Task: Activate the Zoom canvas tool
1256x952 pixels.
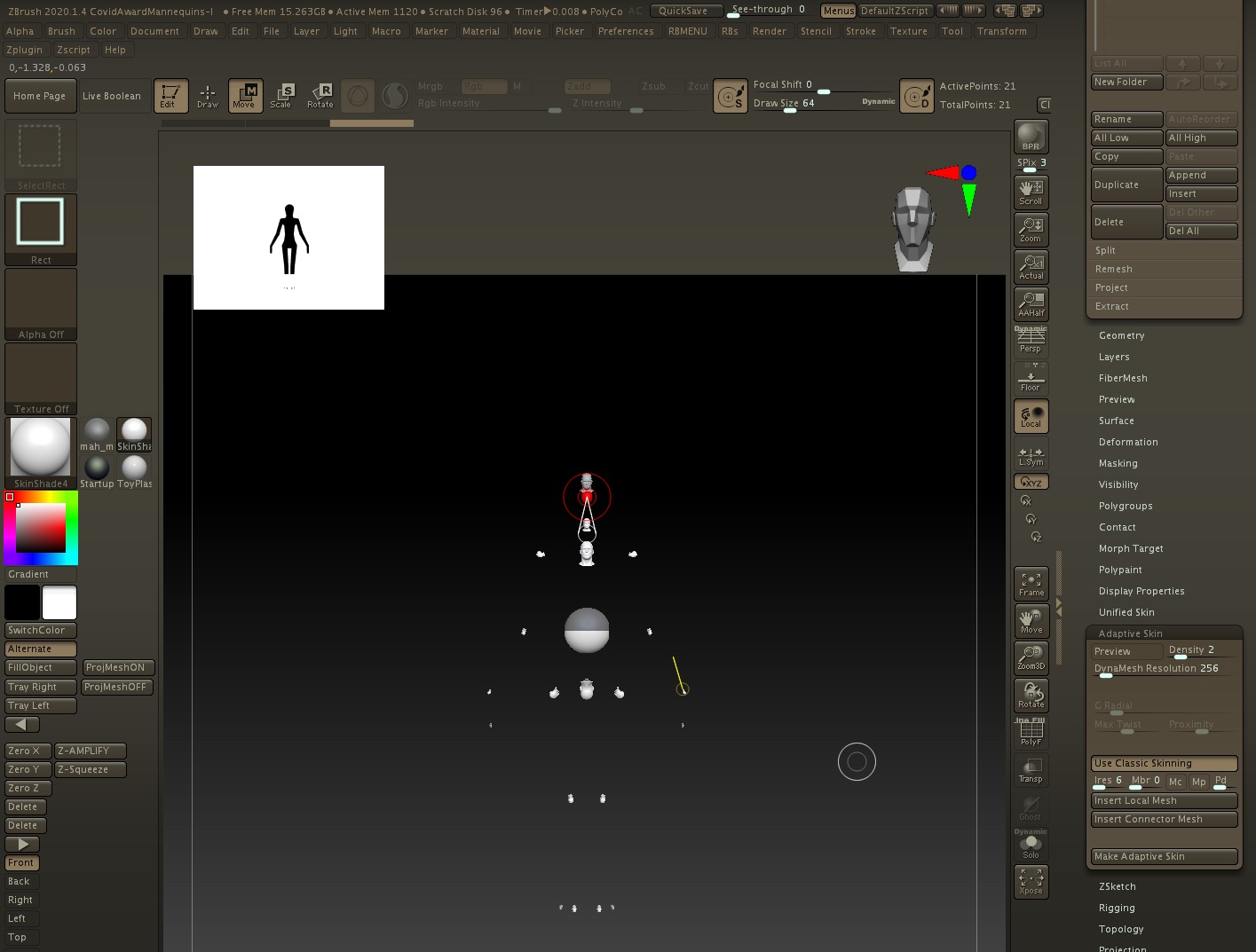Action: point(1031,229)
